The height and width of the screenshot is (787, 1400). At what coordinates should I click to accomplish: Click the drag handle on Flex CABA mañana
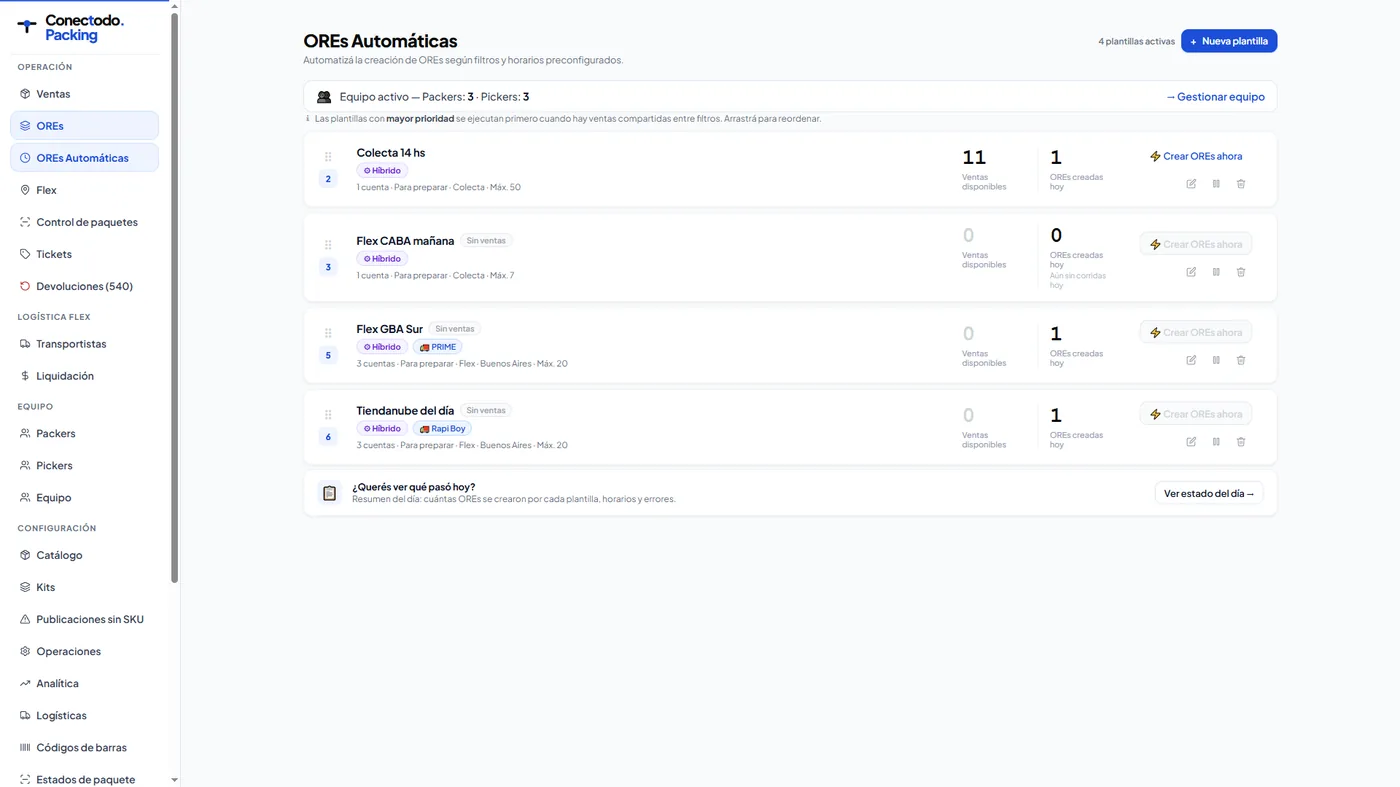coord(328,245)
